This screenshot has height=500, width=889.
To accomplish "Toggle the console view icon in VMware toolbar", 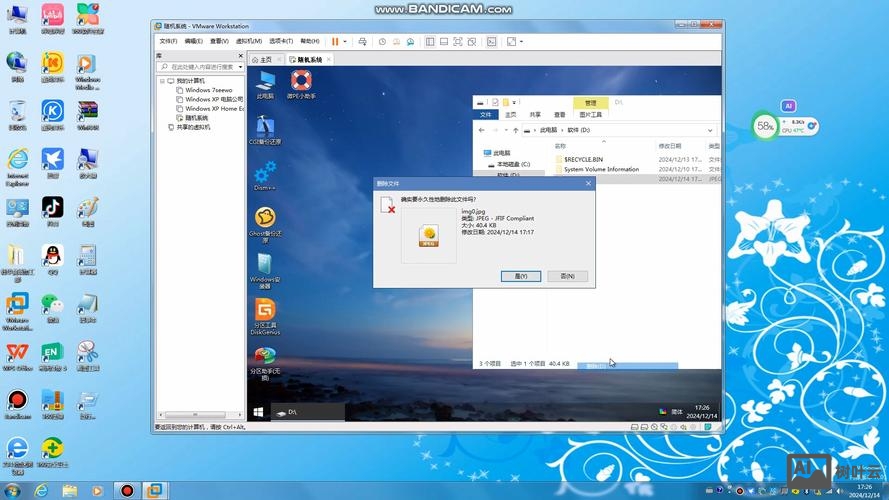I will pos(492,41).
